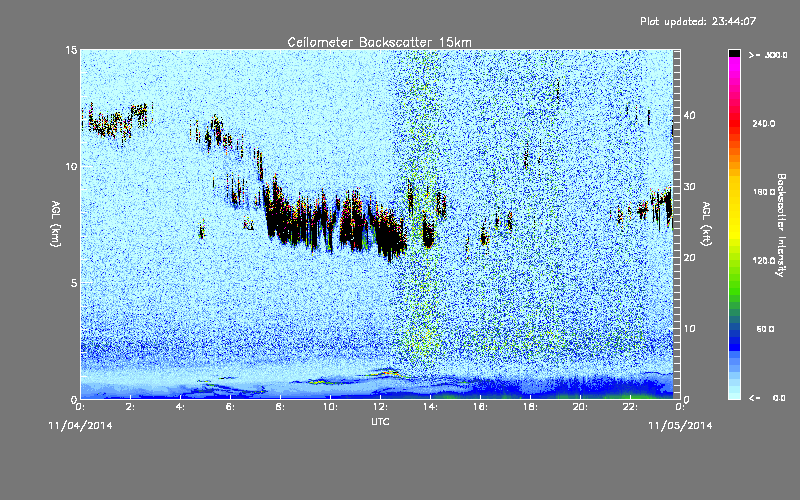Click the "40" tick on kft axis
800x500 pixels.
point(689,115)
